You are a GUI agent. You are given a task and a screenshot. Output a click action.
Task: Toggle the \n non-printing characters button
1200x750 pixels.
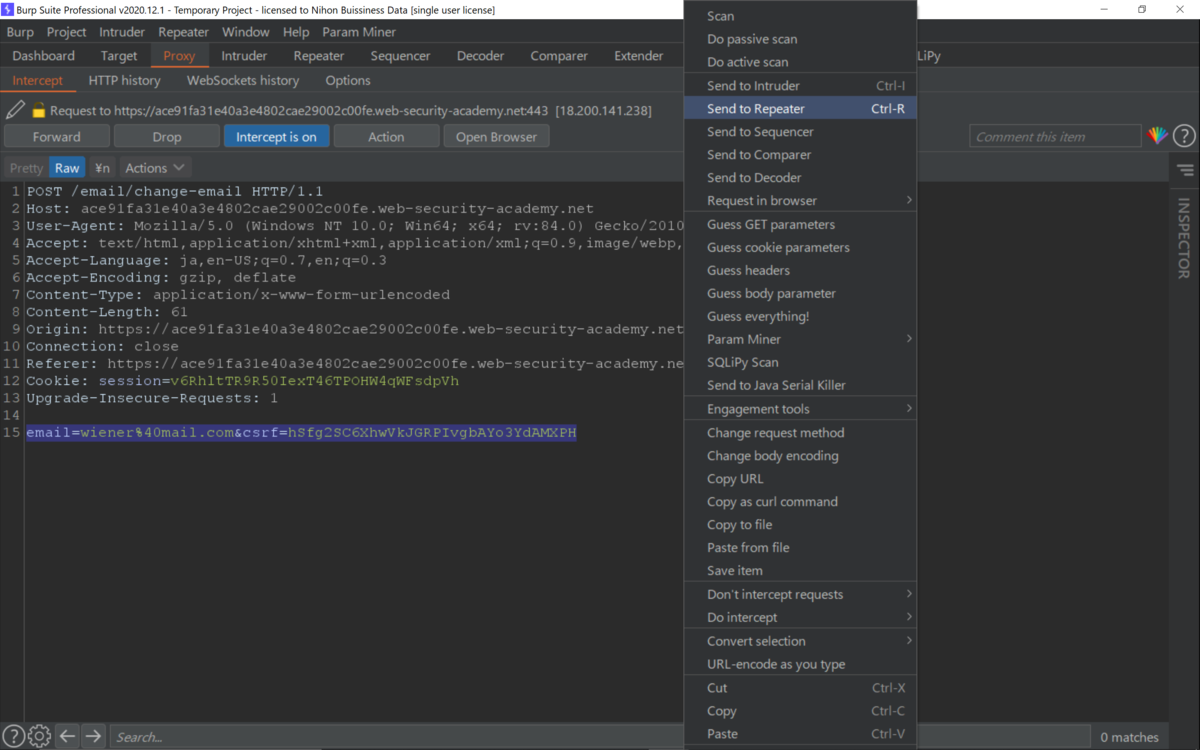click(x=102, y=168)
